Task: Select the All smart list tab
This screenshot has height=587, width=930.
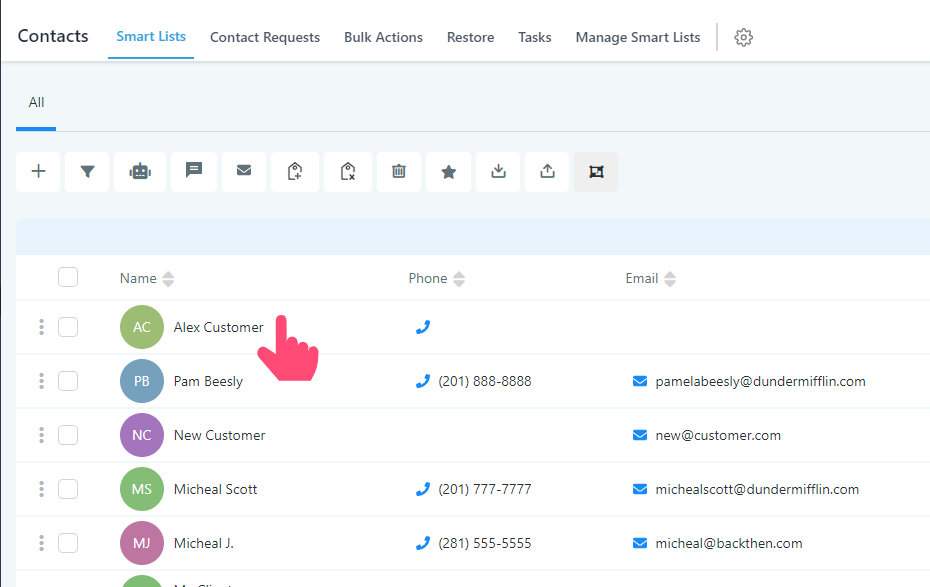Action: coord(36,102)
